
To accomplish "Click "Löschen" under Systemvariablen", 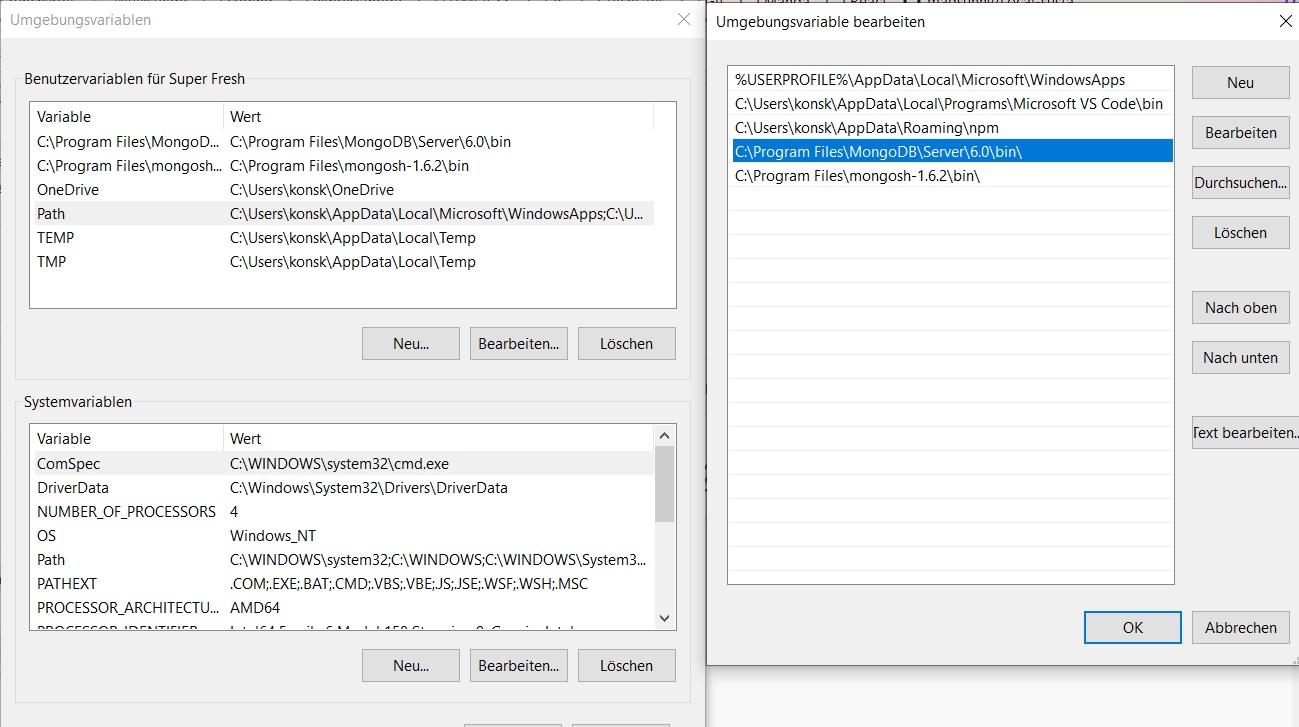I will coord(626,665).
